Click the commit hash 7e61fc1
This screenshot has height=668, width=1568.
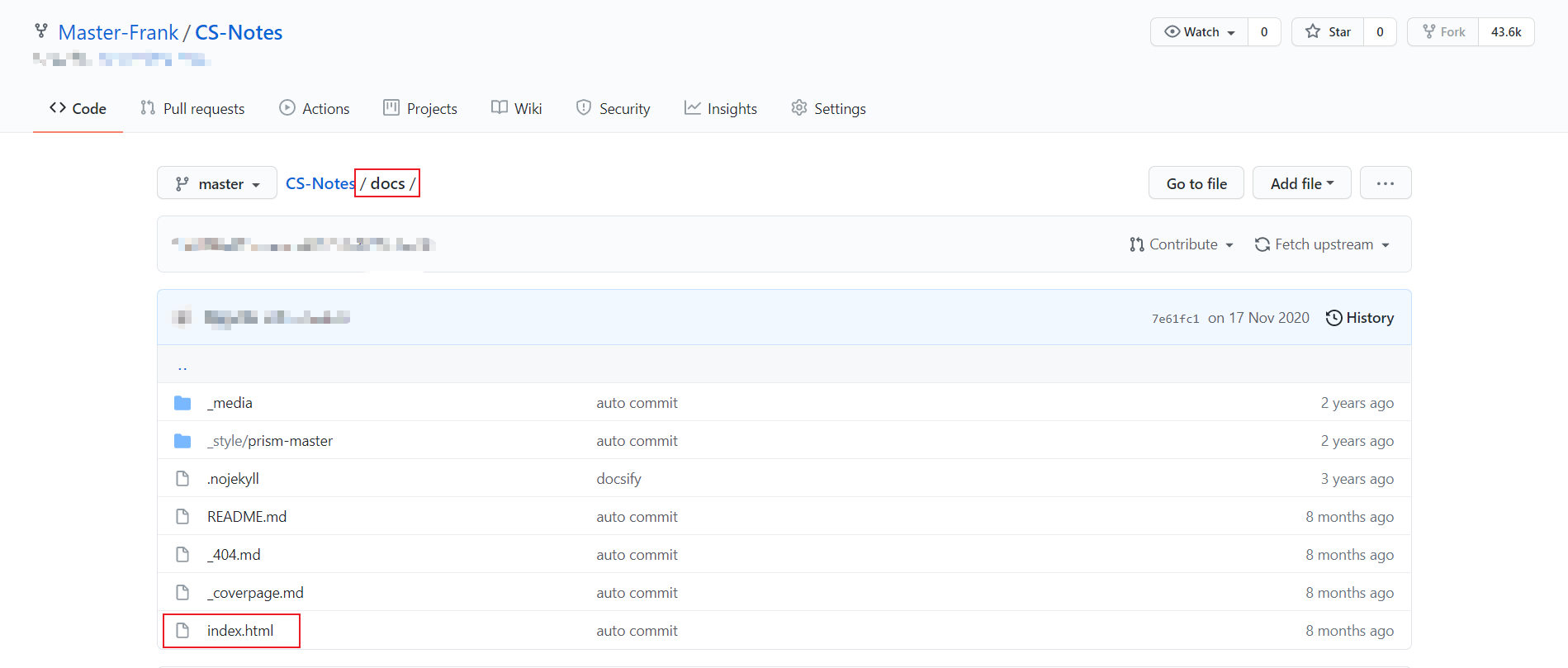1175,319
